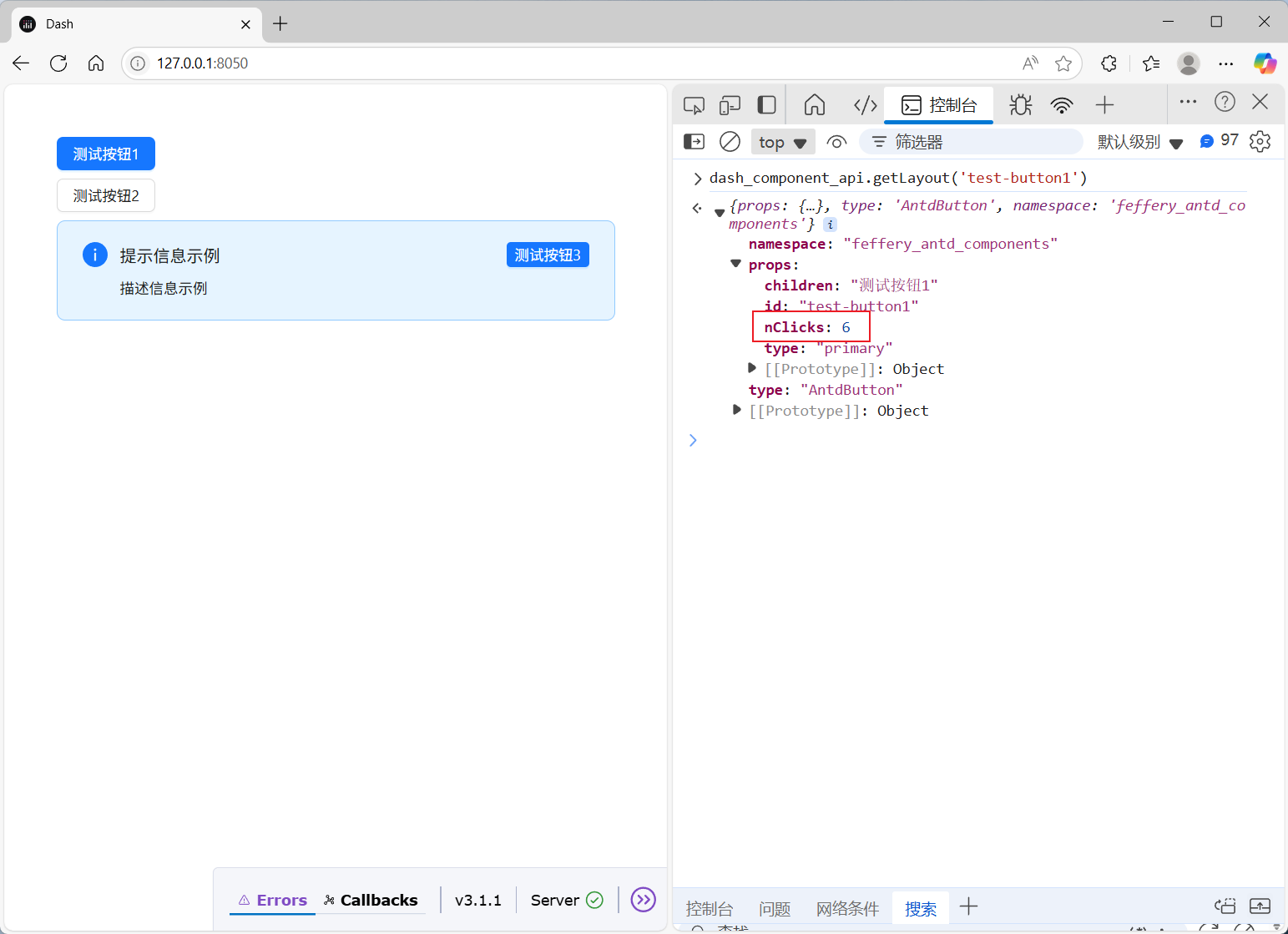Viewport: 1288px width, 934px height.
Task: Open DevTools Welcome home tab
Action: (x=815, y=105)
